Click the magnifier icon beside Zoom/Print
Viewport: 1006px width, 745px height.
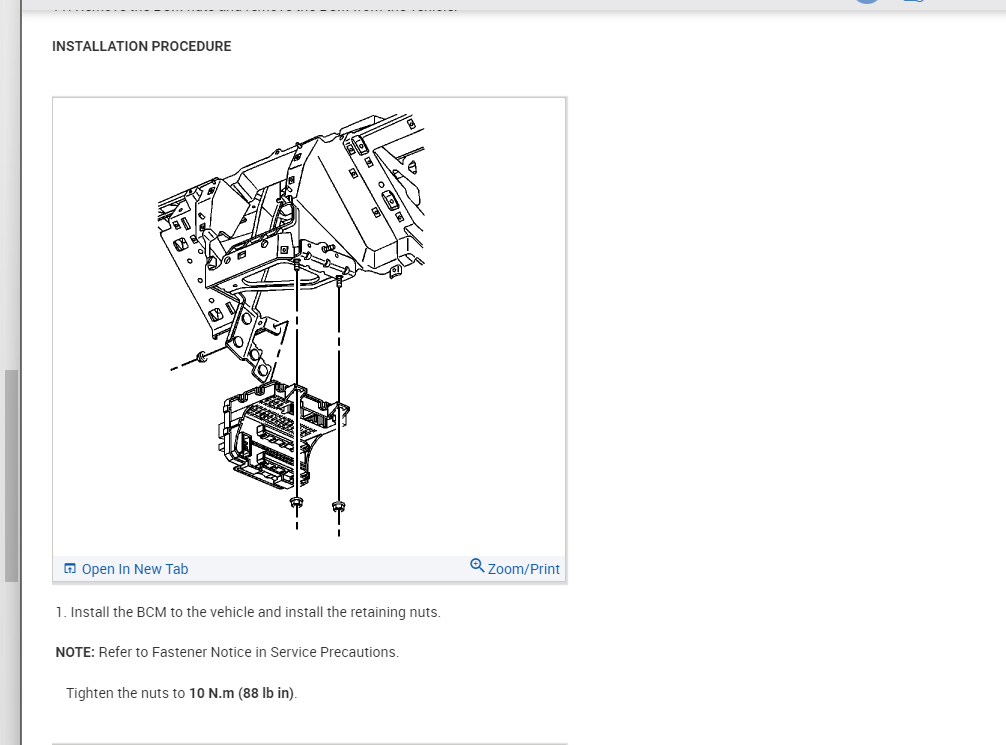pyautogui.click(x=477, y=565)
